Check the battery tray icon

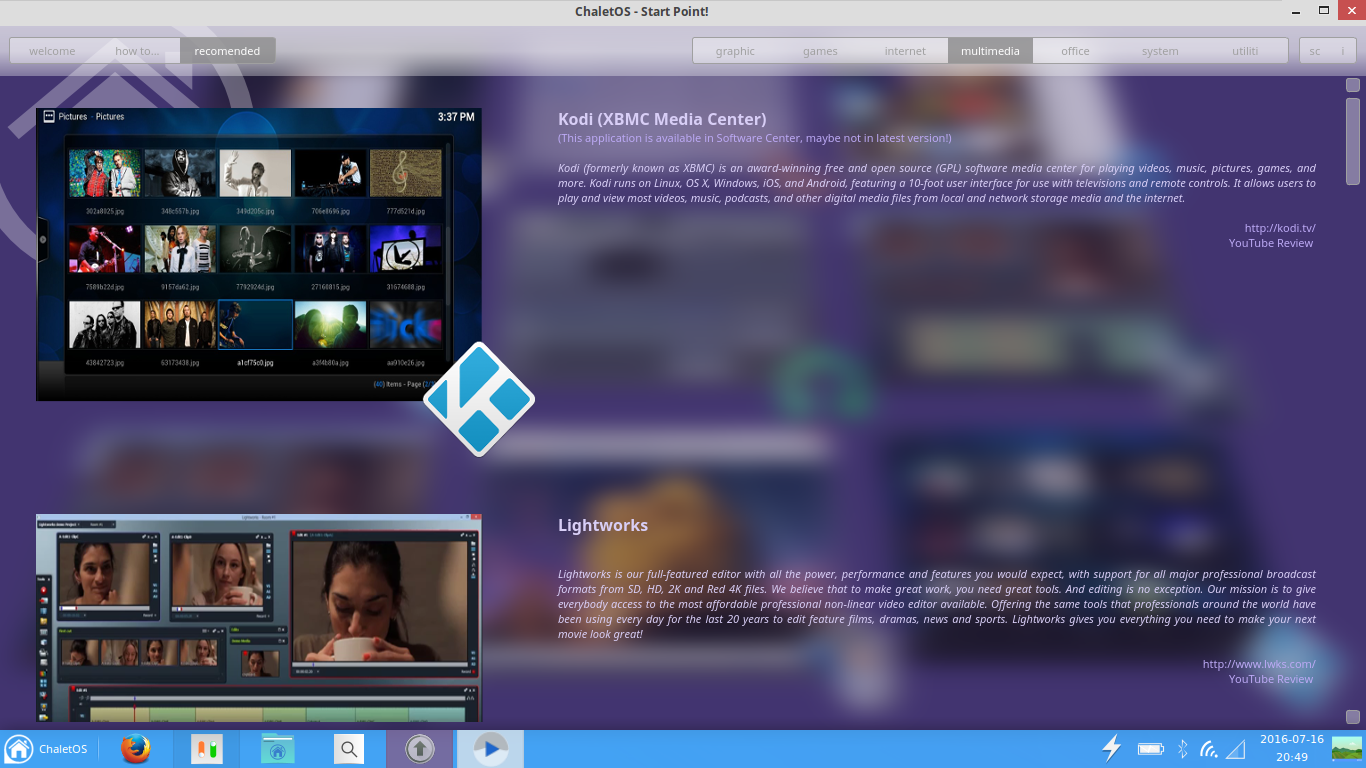(x=1151, y=749)
